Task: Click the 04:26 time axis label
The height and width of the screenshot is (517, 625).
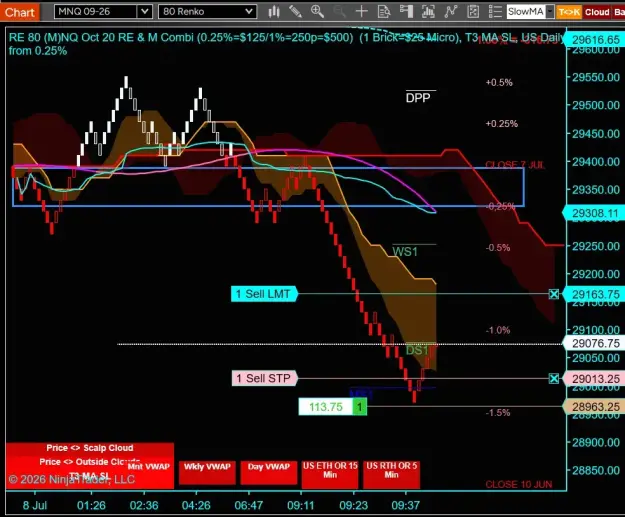Action: (196, 505)
